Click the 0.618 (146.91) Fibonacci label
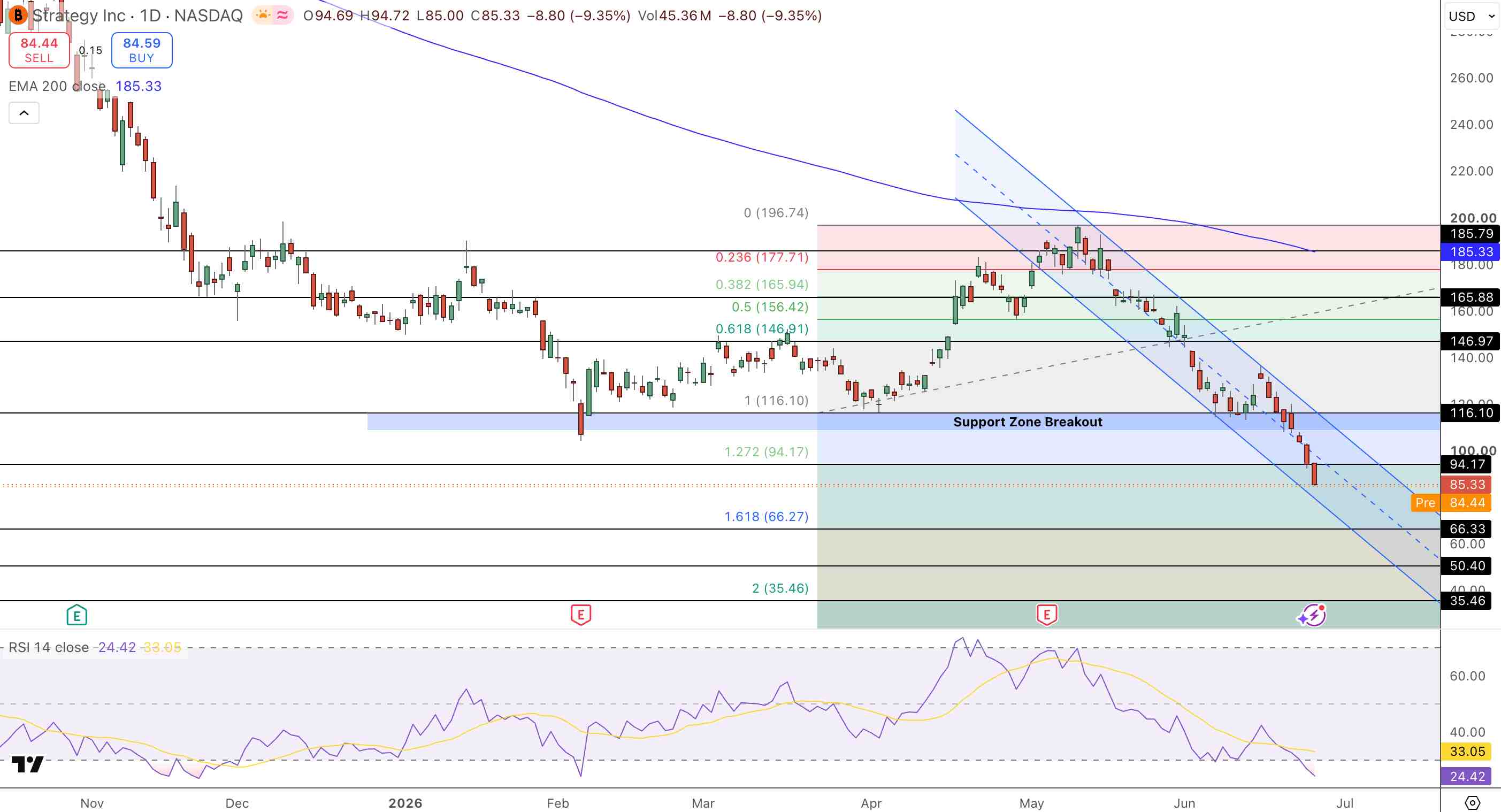Viewport: 1501px width, 812px height. pyautogui.click(x=762, y=328)
